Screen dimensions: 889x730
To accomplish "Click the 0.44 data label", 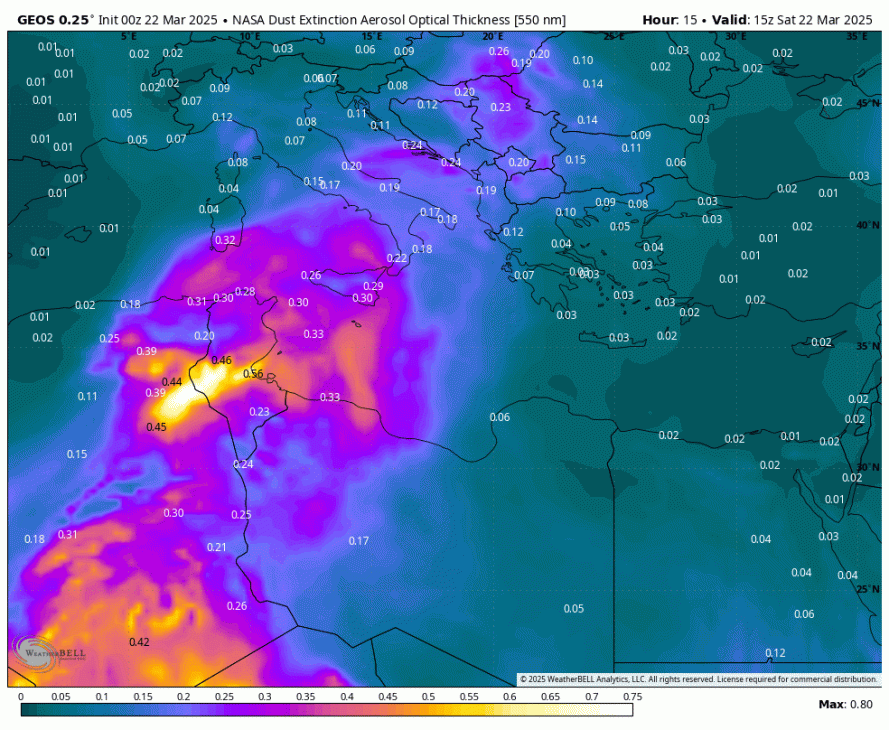I will pyautogui.click(x=171, y=382).
